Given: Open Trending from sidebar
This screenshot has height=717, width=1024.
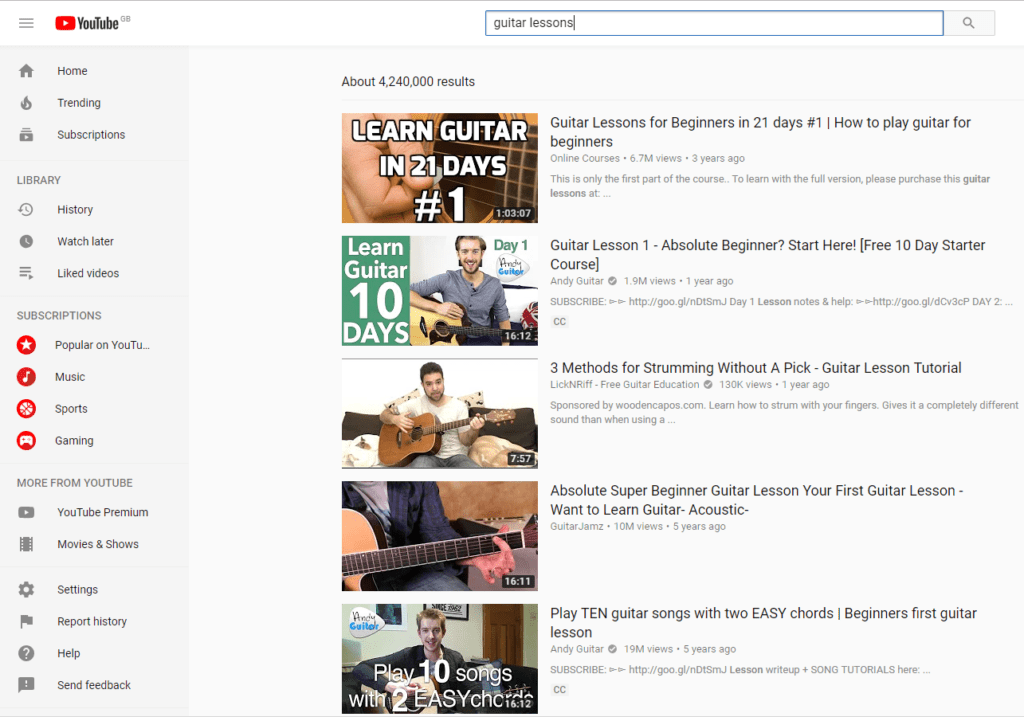Looking at the screenshot, I should click(79, 103).
